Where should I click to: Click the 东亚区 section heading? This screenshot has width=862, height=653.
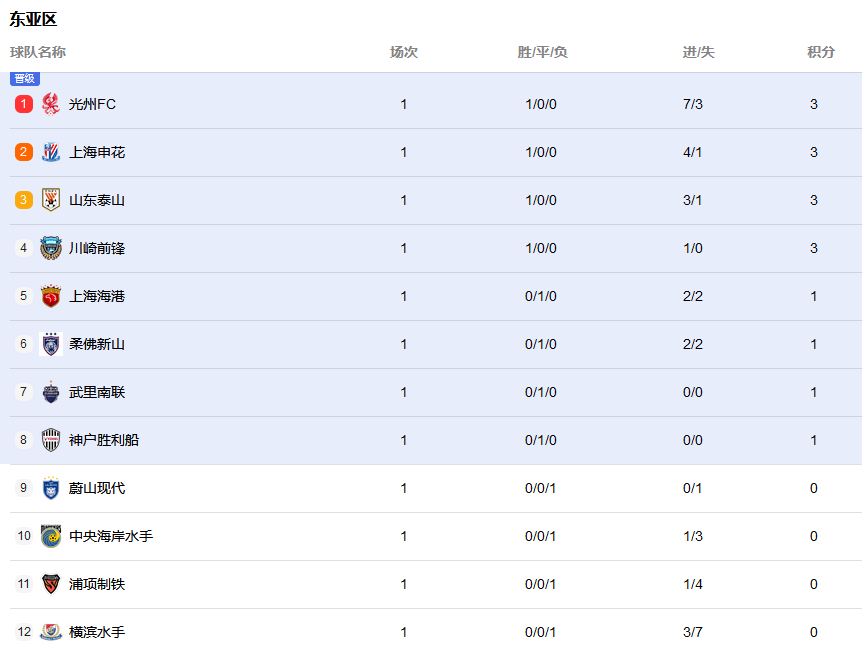[x=33, y=19]
